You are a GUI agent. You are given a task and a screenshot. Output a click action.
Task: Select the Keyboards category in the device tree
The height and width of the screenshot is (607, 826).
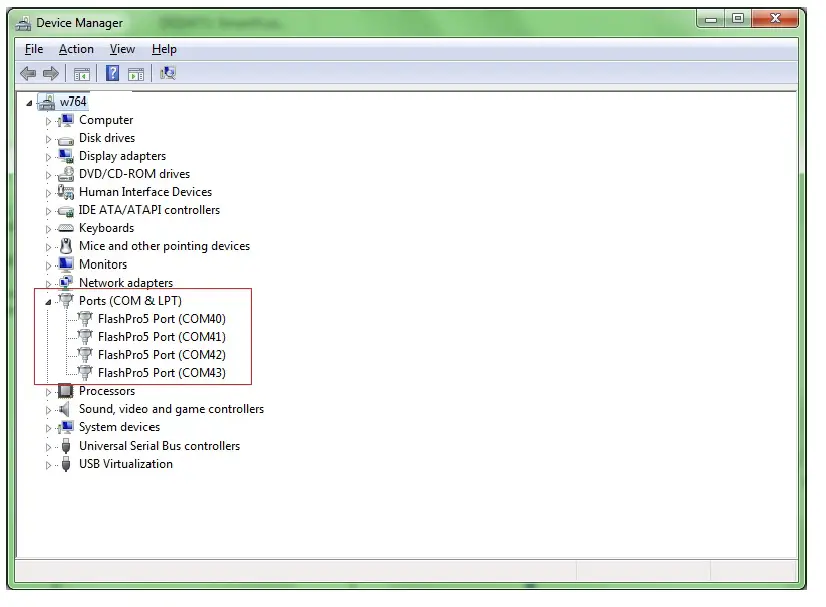pos(104,227)
